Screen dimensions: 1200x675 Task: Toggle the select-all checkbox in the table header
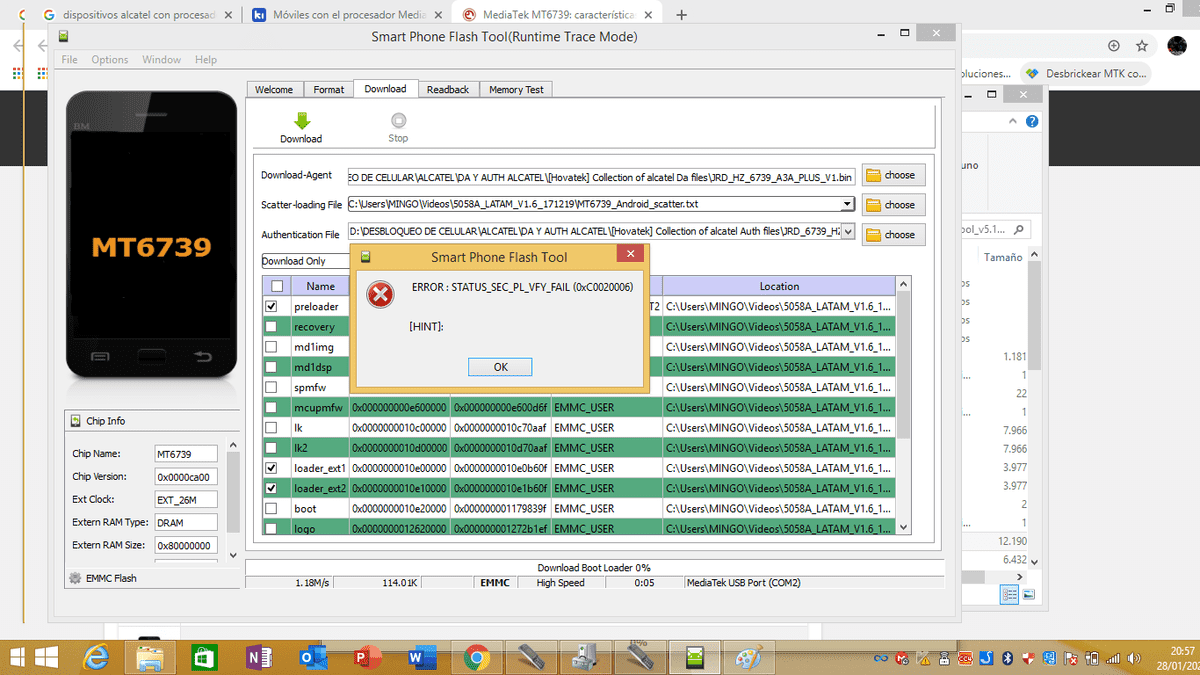click(277, 286)
